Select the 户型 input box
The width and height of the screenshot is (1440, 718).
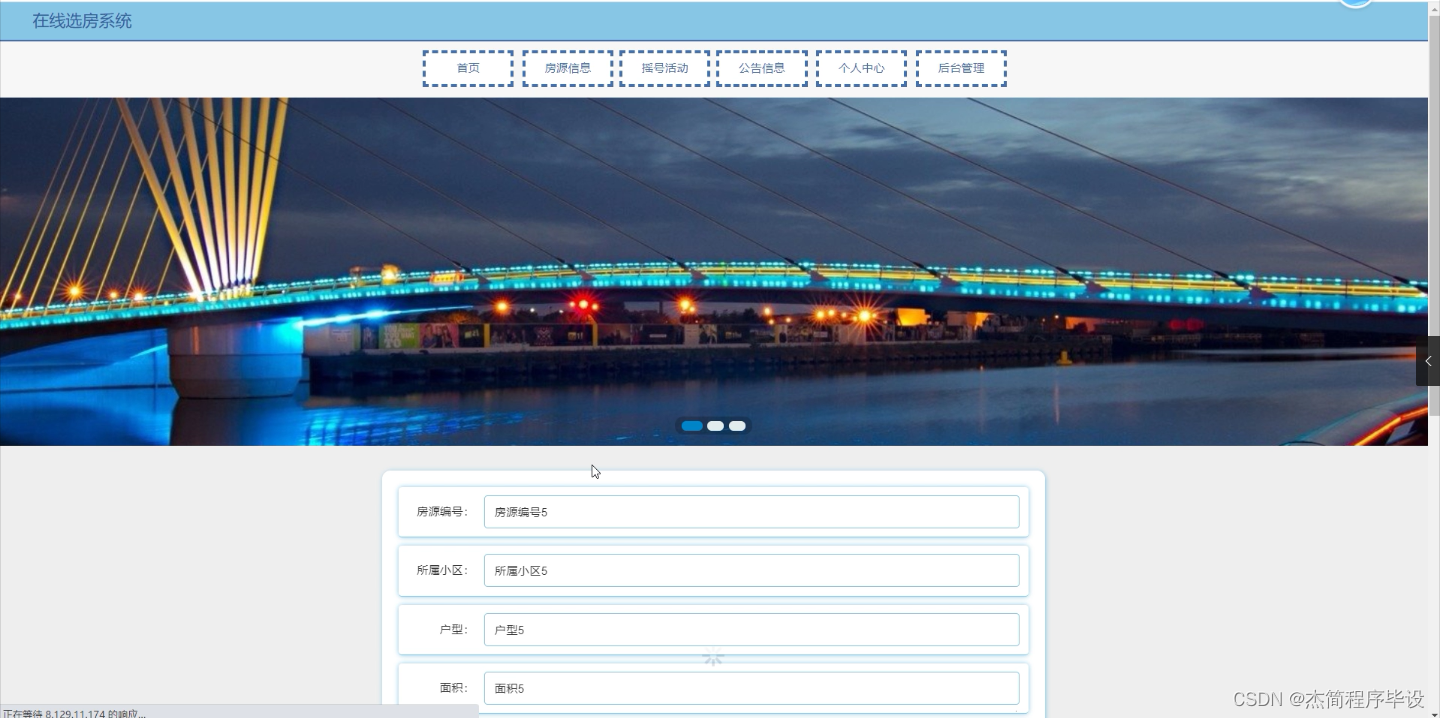[x=750, y=629]
